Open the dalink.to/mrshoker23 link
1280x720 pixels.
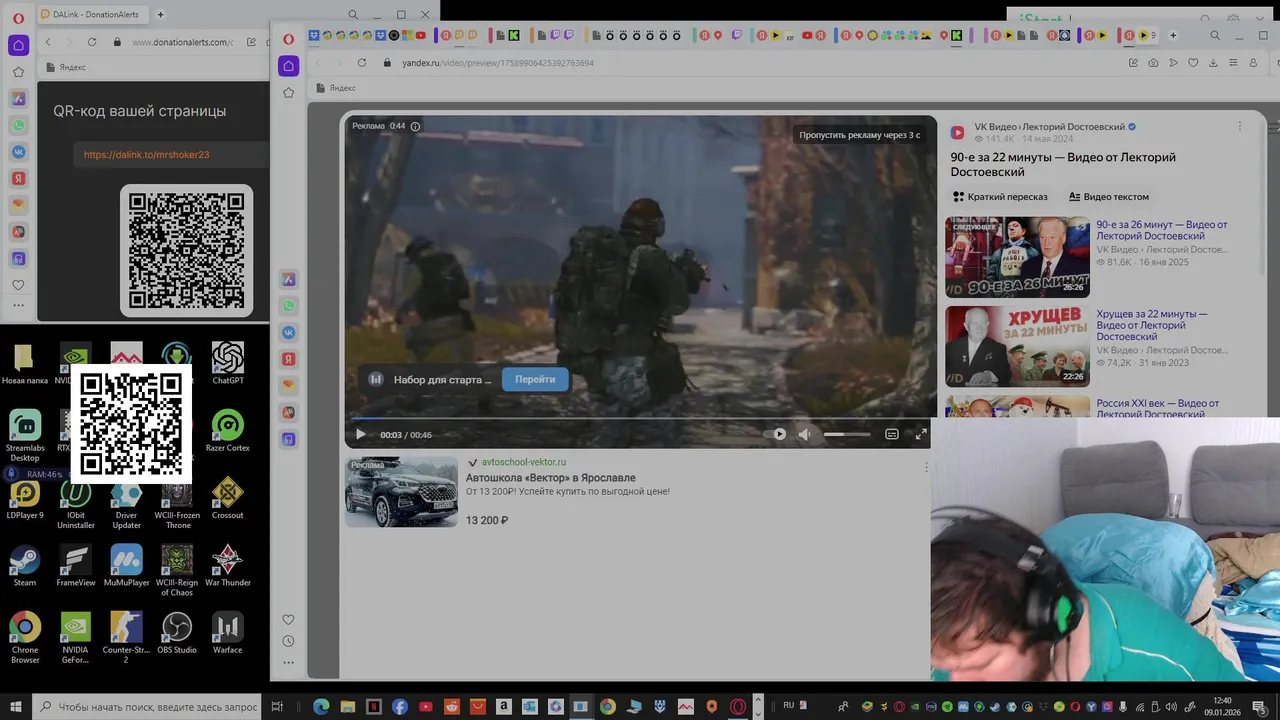tap(146, 155)
